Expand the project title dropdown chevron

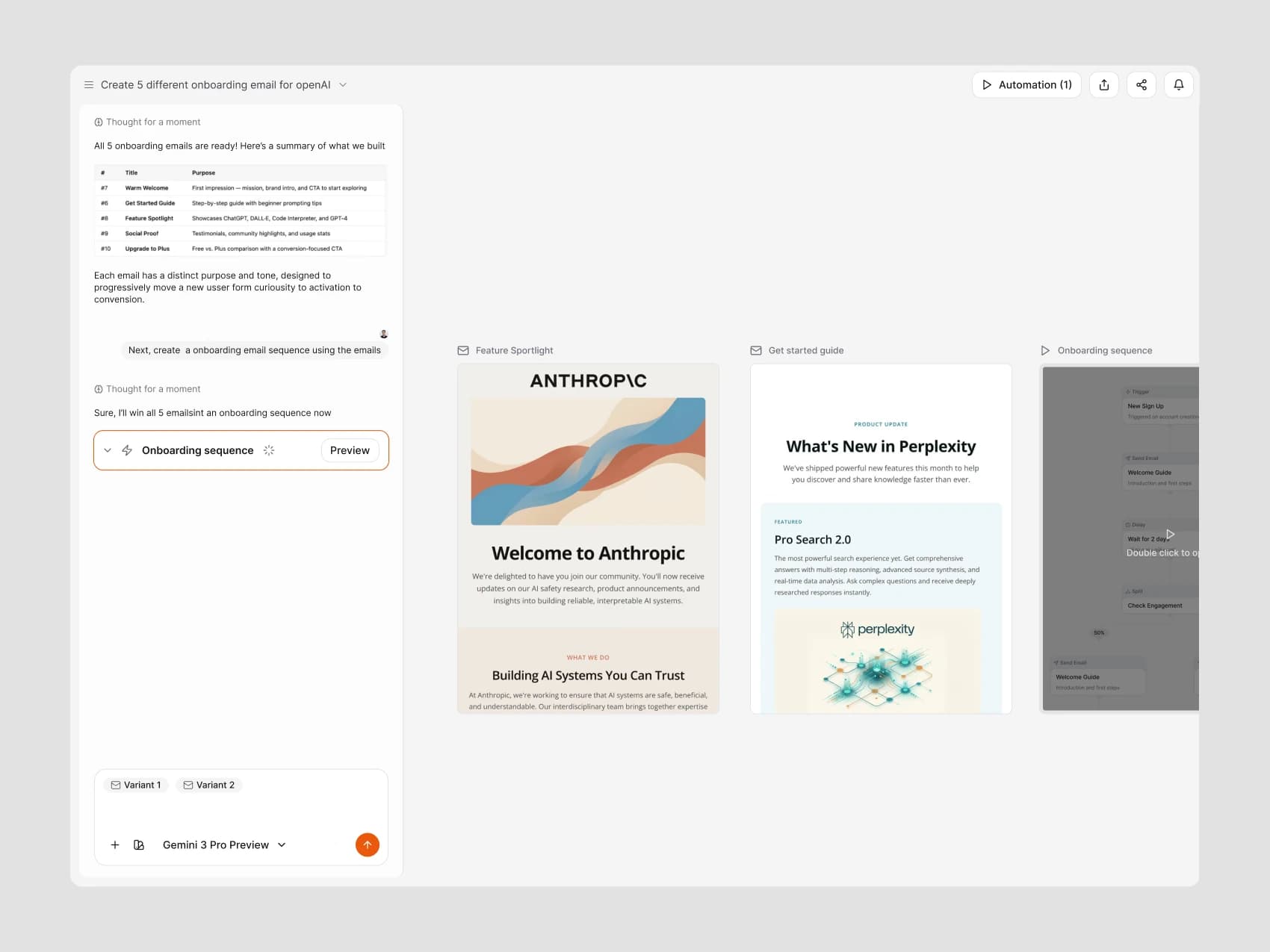point(343,85)
